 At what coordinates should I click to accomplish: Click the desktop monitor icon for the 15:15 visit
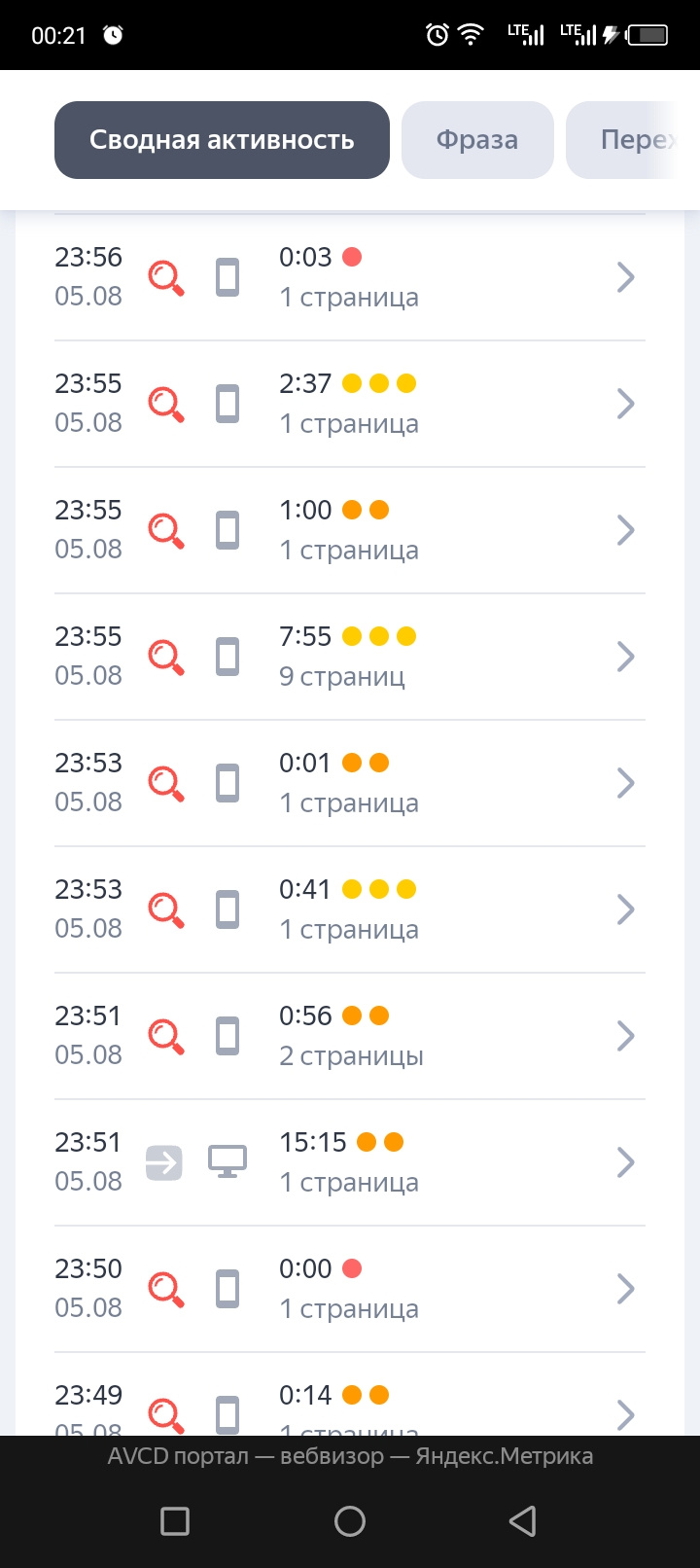click(227, 1161)
